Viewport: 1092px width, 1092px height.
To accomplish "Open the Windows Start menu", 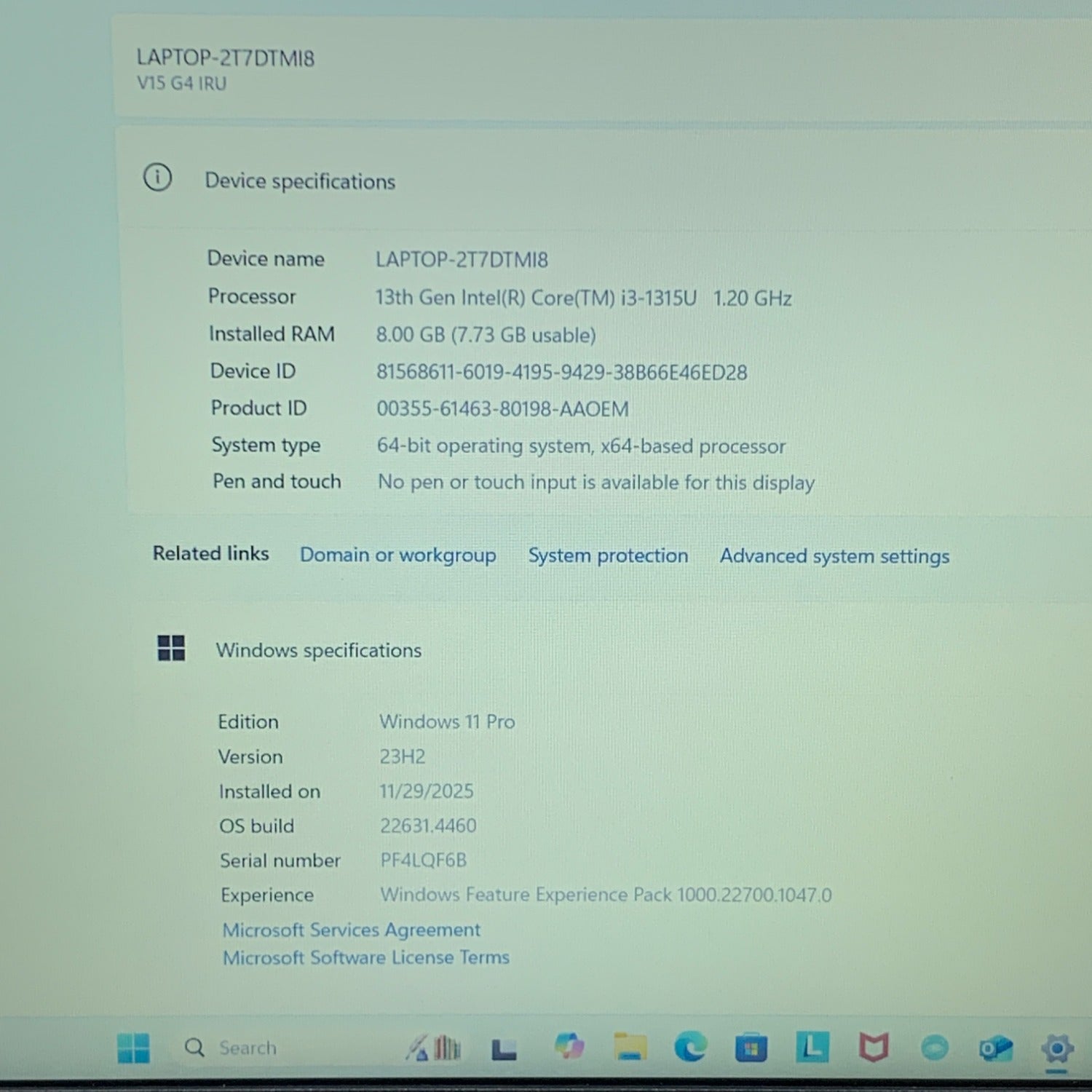I will click(x=133, y=1048).
